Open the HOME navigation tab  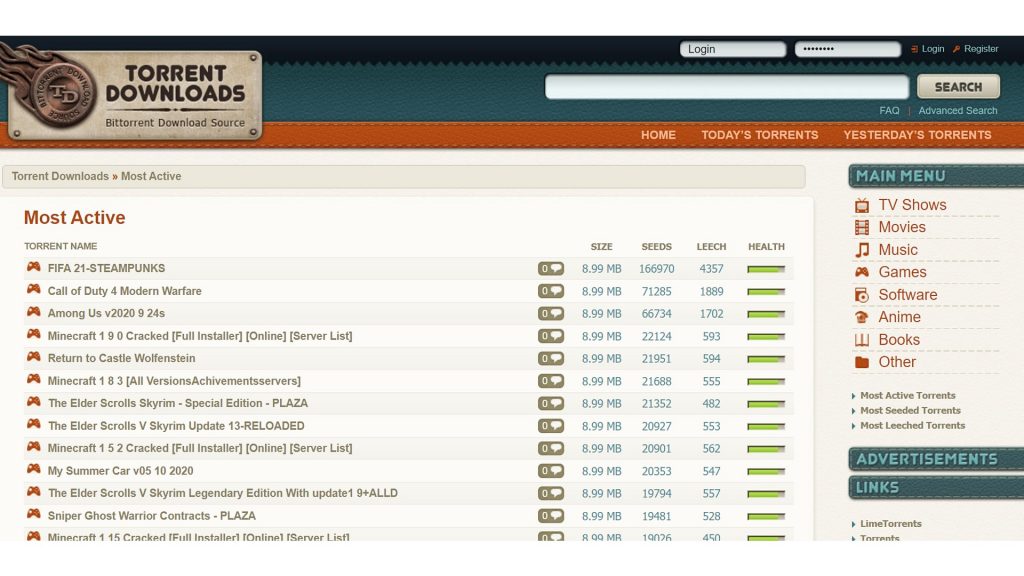(658, 135)
